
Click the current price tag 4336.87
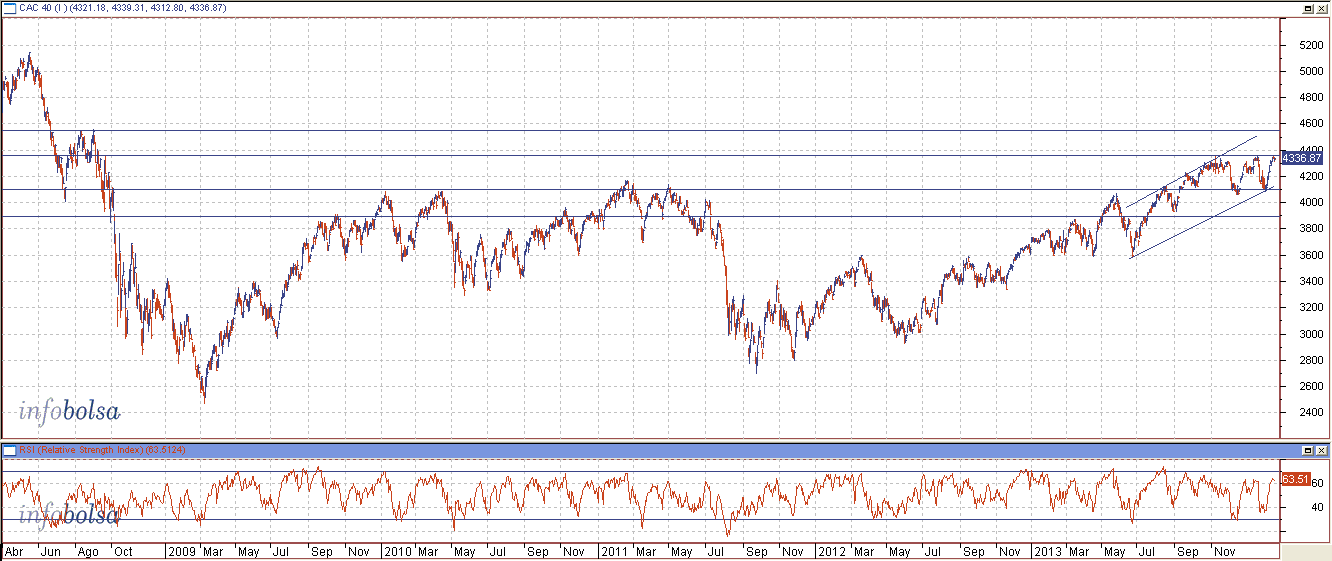1303,158
